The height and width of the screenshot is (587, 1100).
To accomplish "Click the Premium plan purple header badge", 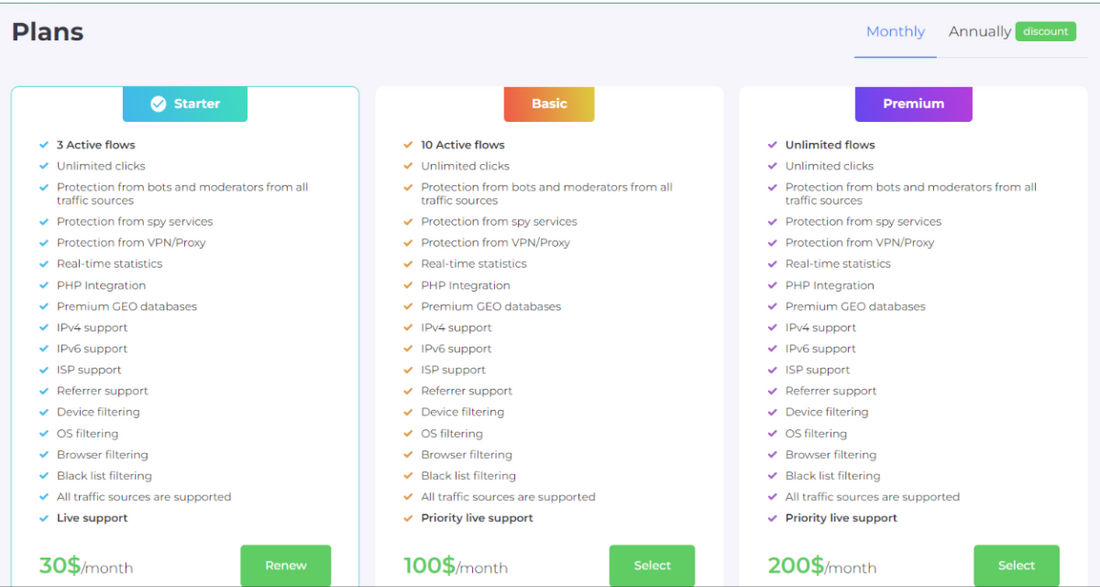I will tap(913, 104).
